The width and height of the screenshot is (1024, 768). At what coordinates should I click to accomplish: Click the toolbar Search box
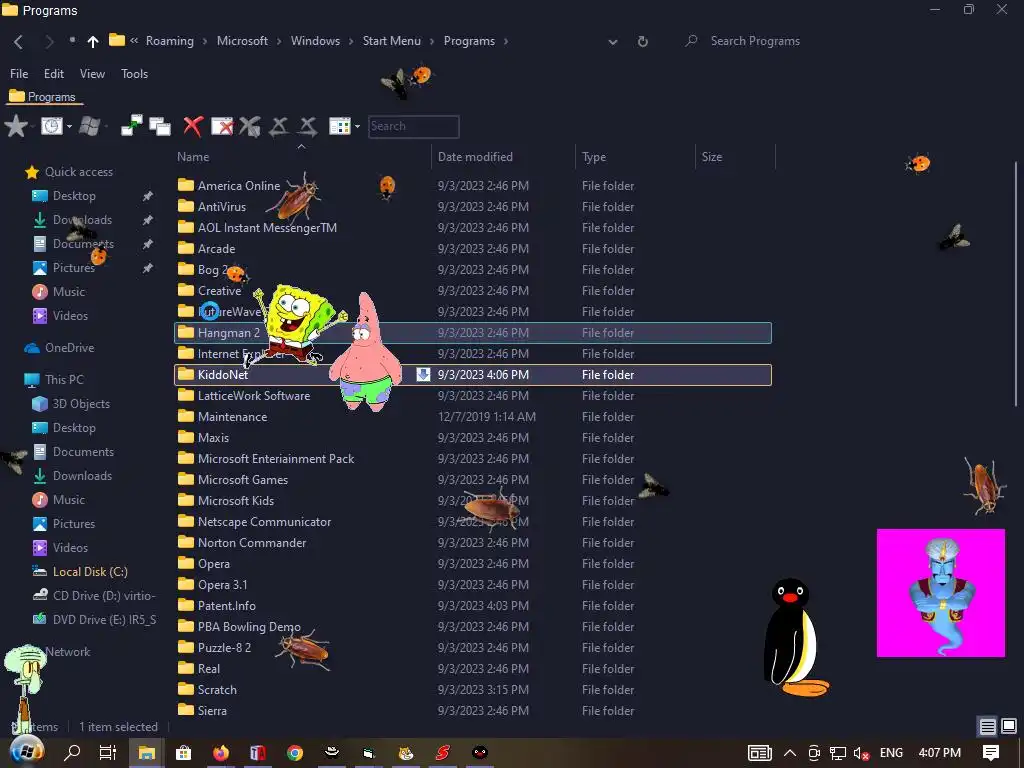[x=413, y=126]
